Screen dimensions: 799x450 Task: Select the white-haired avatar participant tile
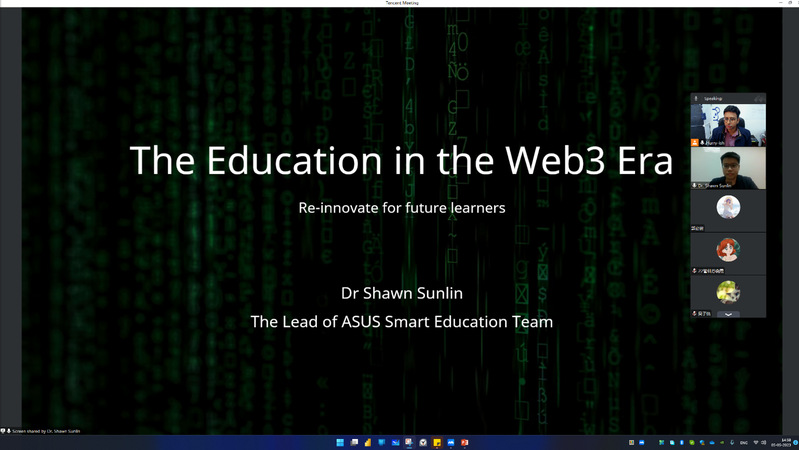pyautogui.click(x=728, y=208)
